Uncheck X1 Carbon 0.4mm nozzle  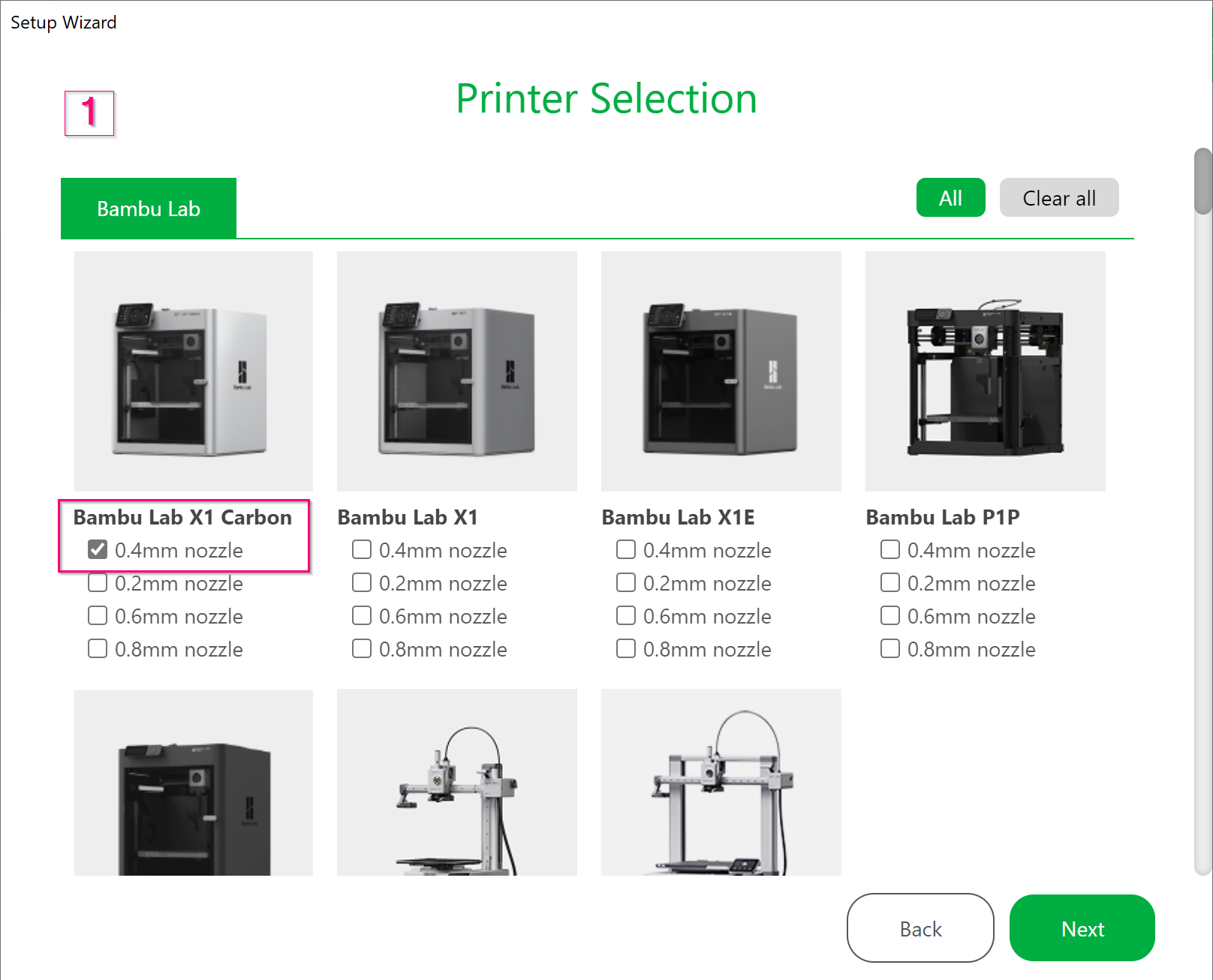tap(98, 550)
